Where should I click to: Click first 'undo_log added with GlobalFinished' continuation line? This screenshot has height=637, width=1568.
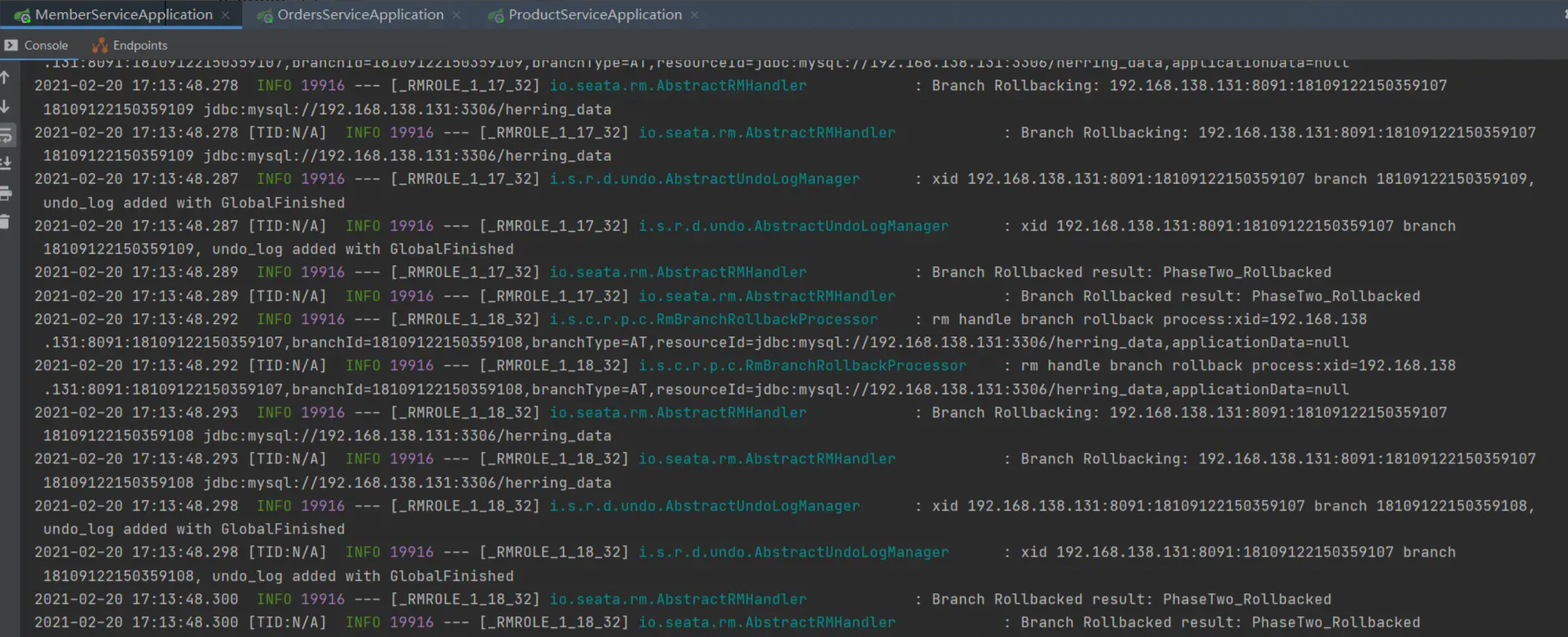pos(194,202)
